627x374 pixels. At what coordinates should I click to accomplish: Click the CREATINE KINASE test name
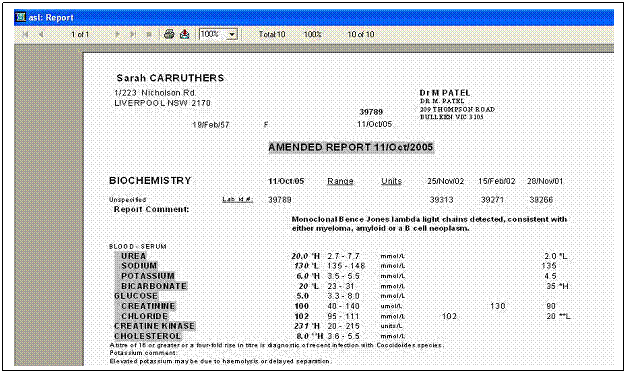pyautogui.click(x=154, y=326)
